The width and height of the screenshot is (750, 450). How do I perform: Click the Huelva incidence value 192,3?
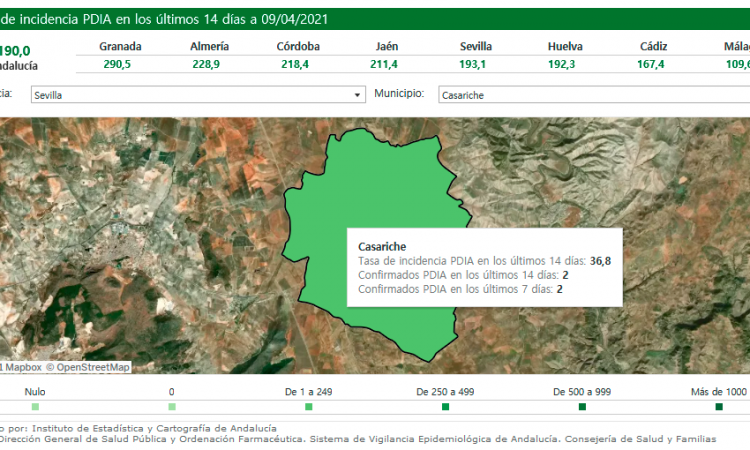(565, 64)
